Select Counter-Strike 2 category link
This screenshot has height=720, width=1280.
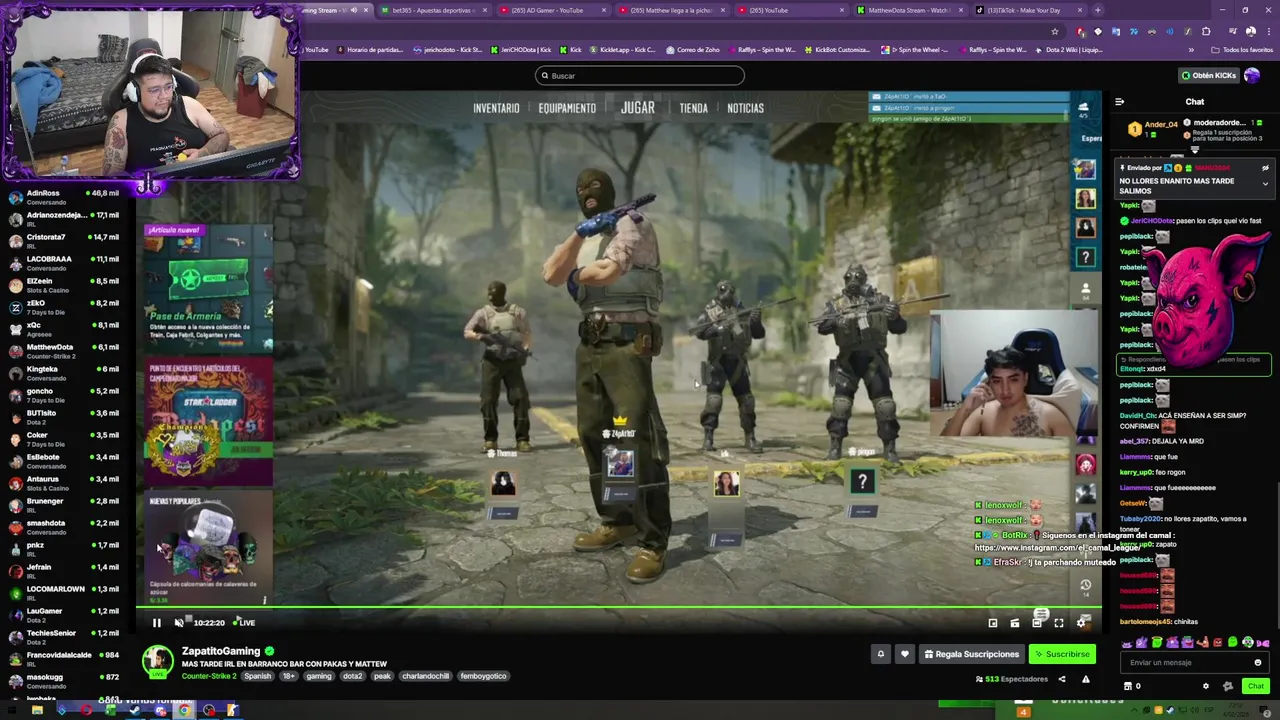209,676
